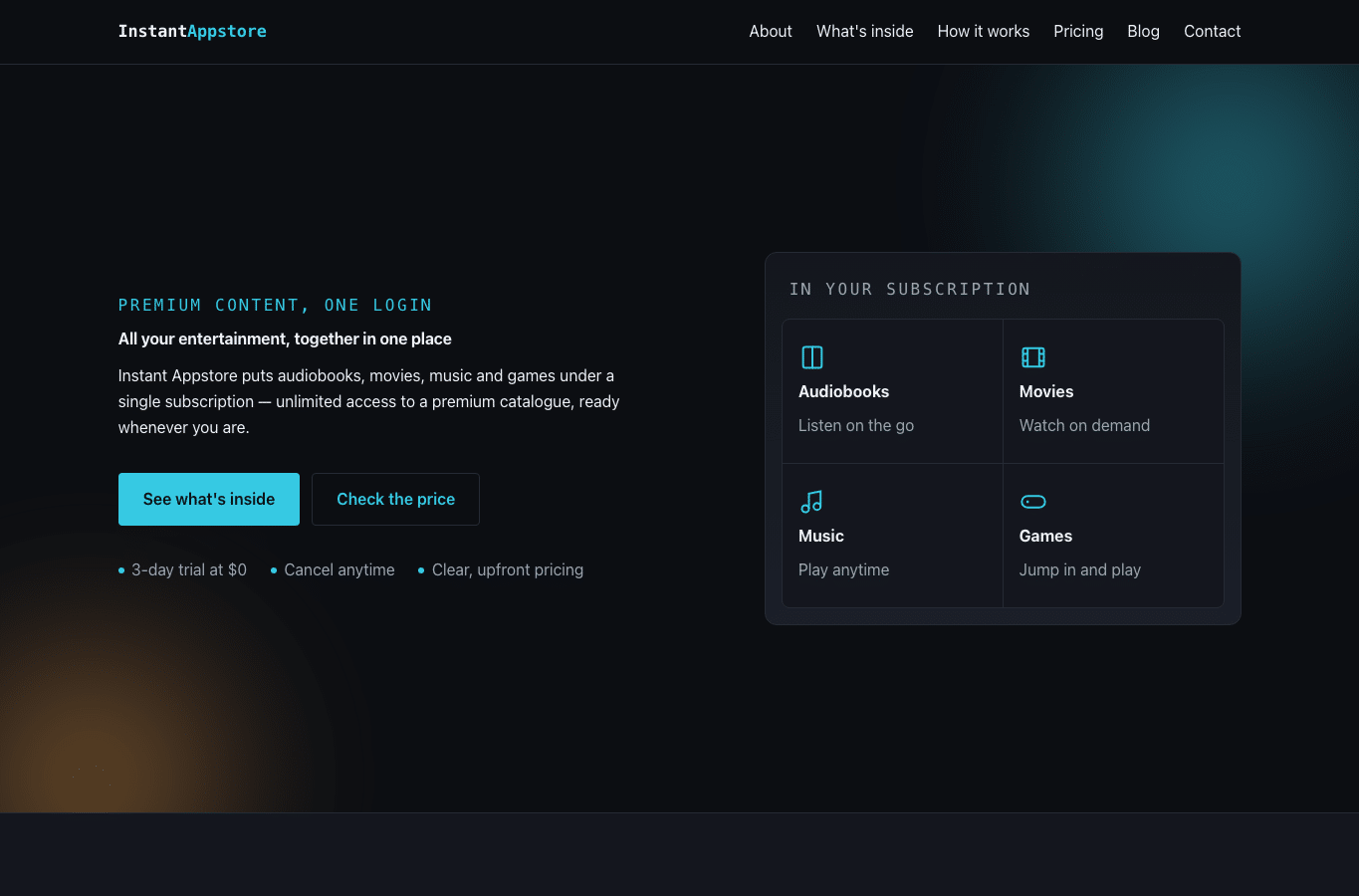The width and height of the screenshot is (1359, 896).
Task: Go to What's inside section
Action: tap(865, 31)
